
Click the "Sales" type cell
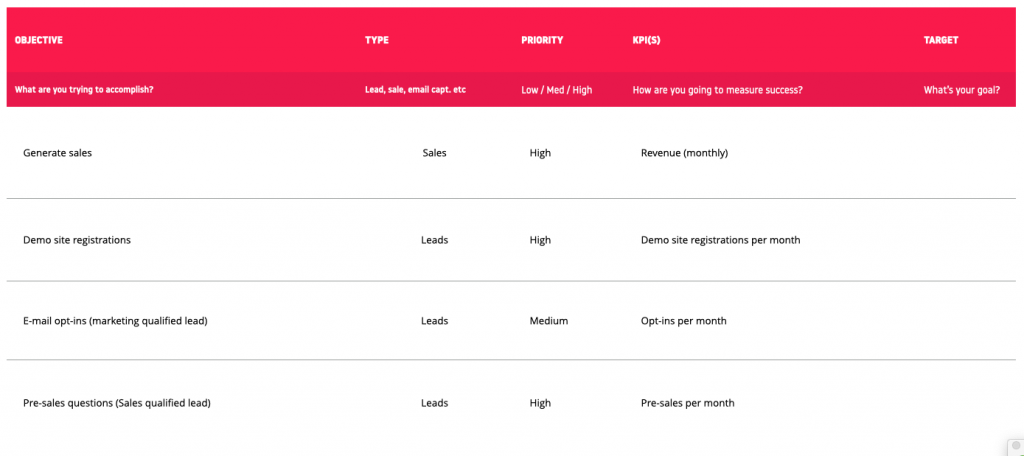434,153
